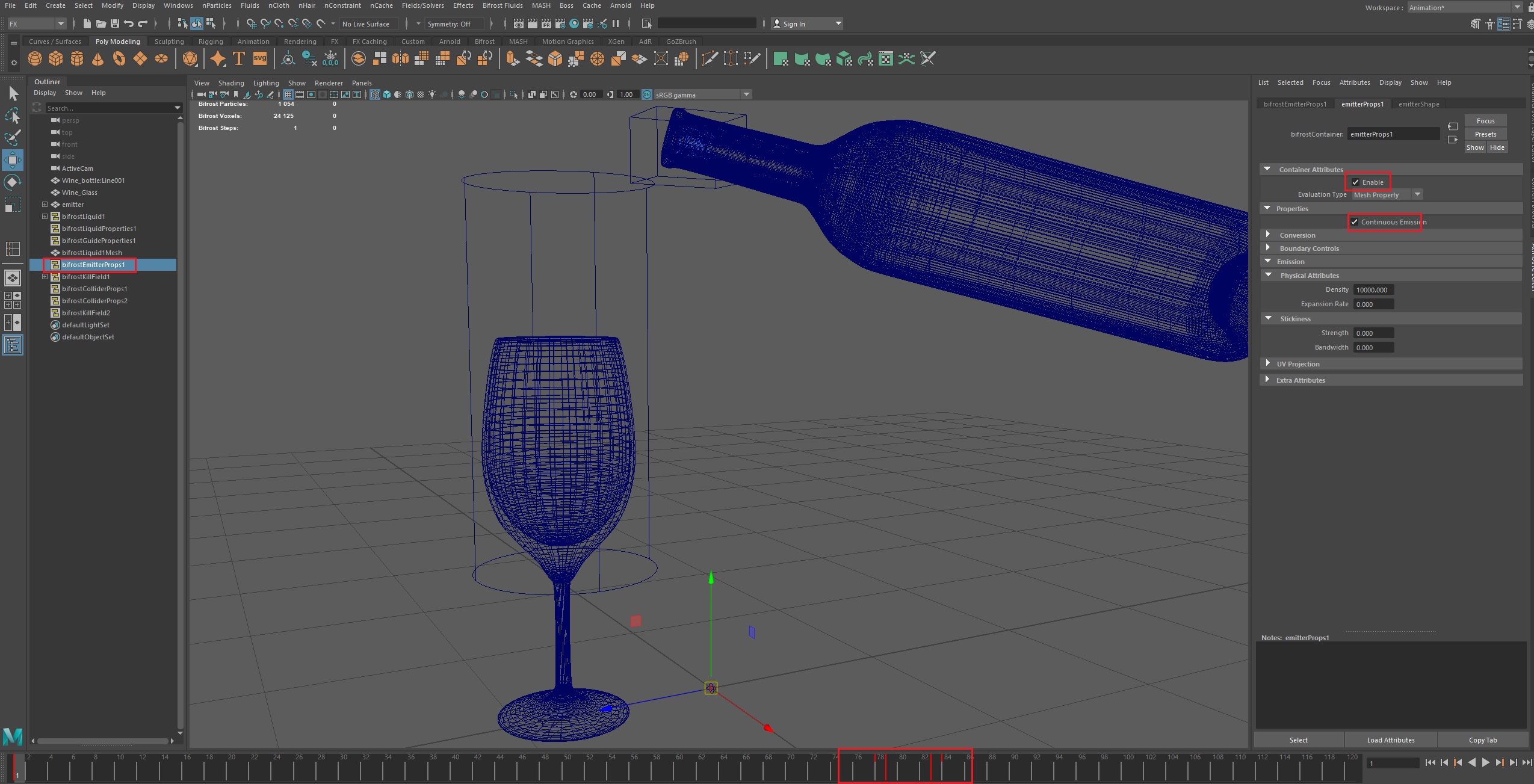Select the polygon Type text tool
The image size is (1534, 784).
[239, 59]
